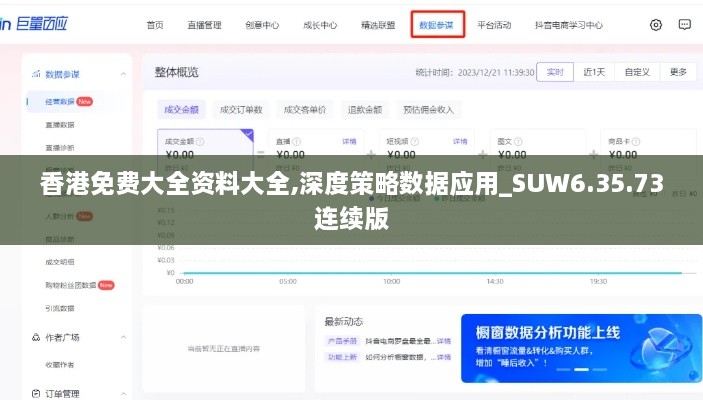The width and height of the screenshot is (703, 400).
Task: Open the 直播管理 top menu
Action: [x=204, y=25]
